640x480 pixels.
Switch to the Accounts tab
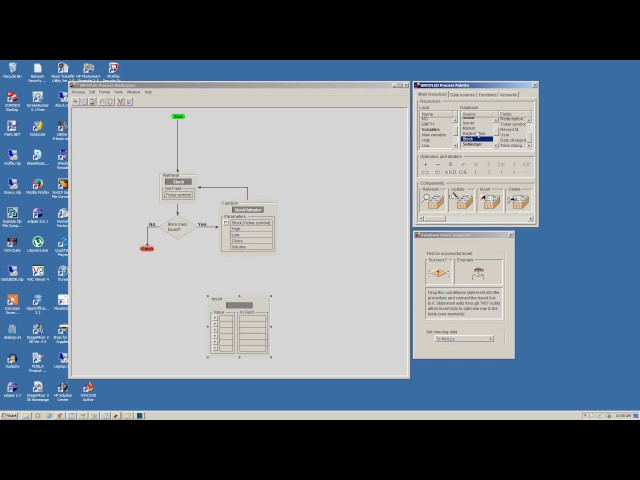508,95
